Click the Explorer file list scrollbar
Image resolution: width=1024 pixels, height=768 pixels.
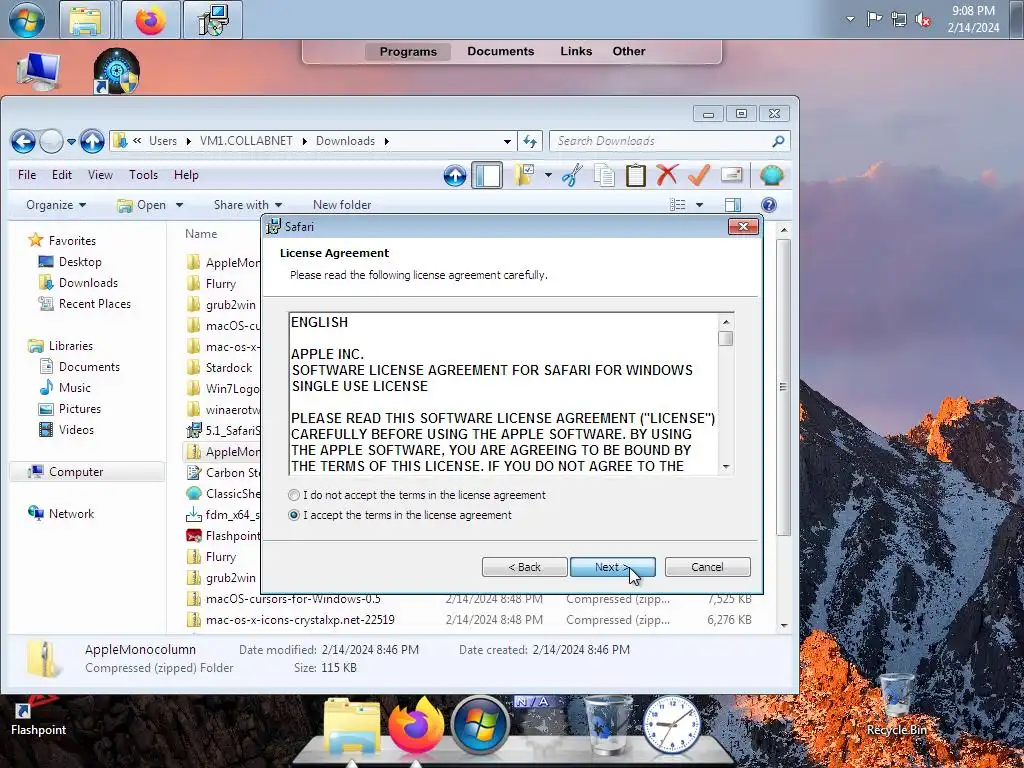(784, 387)
